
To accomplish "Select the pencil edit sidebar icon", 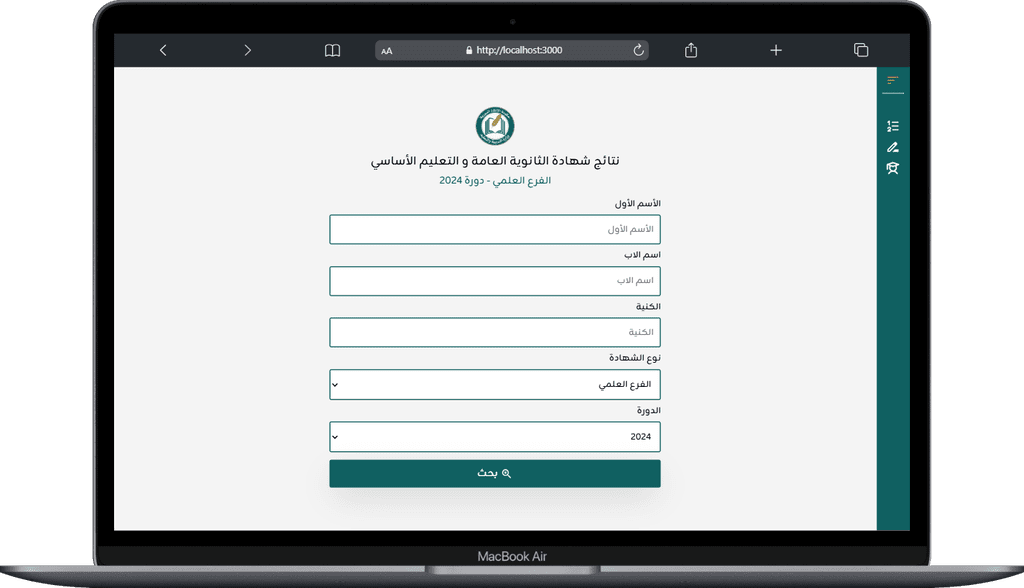I will tap(893, 147).
